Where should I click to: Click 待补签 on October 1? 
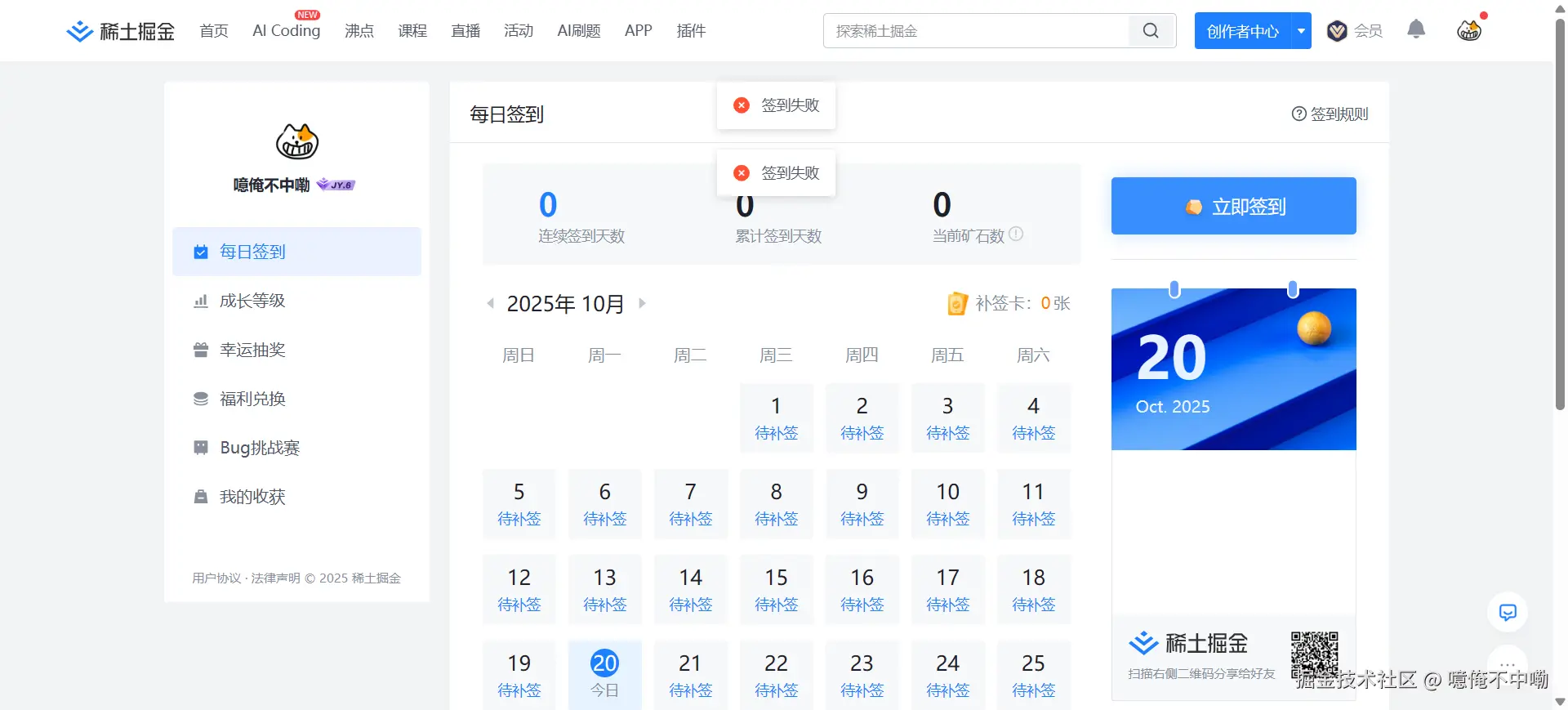777,433
